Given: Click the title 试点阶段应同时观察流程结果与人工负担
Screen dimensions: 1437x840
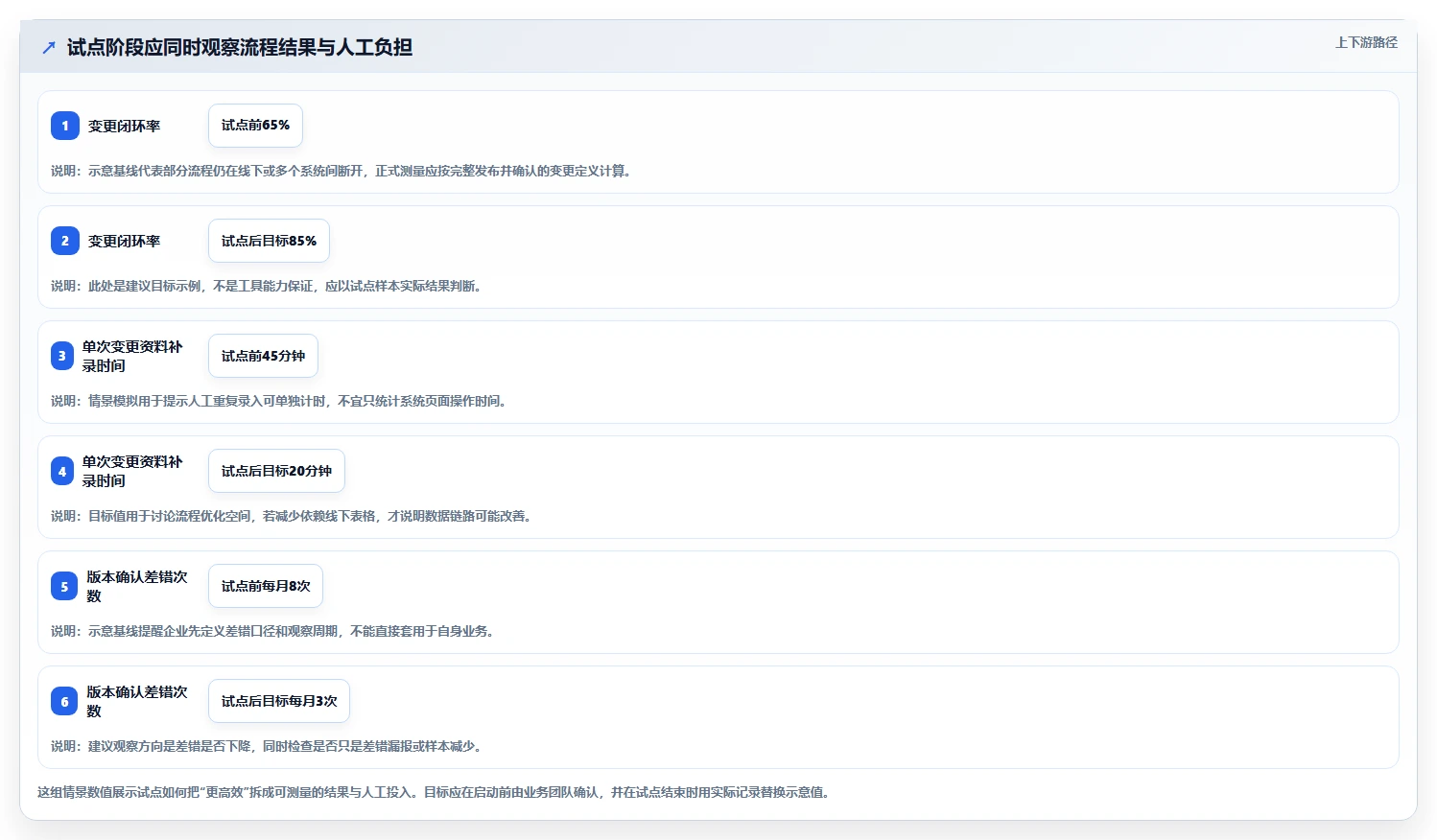Looking at the screenshot, I should 240,47.
